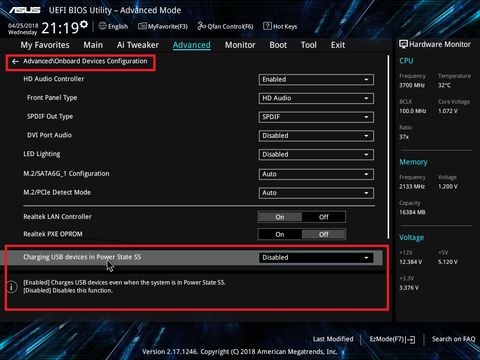The image size is (480, 360).
Task: Select the Exit tab
Action: (338, 45)
